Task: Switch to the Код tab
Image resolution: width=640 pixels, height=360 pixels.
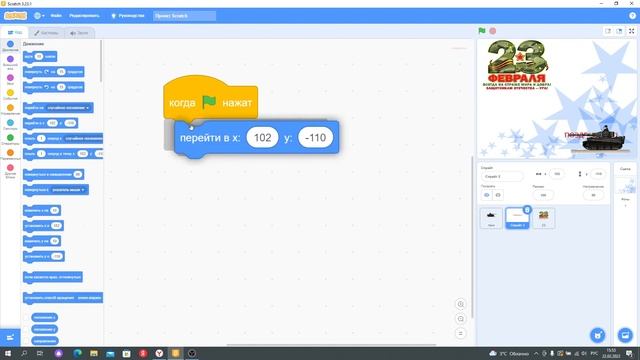Action: [15, 33]
